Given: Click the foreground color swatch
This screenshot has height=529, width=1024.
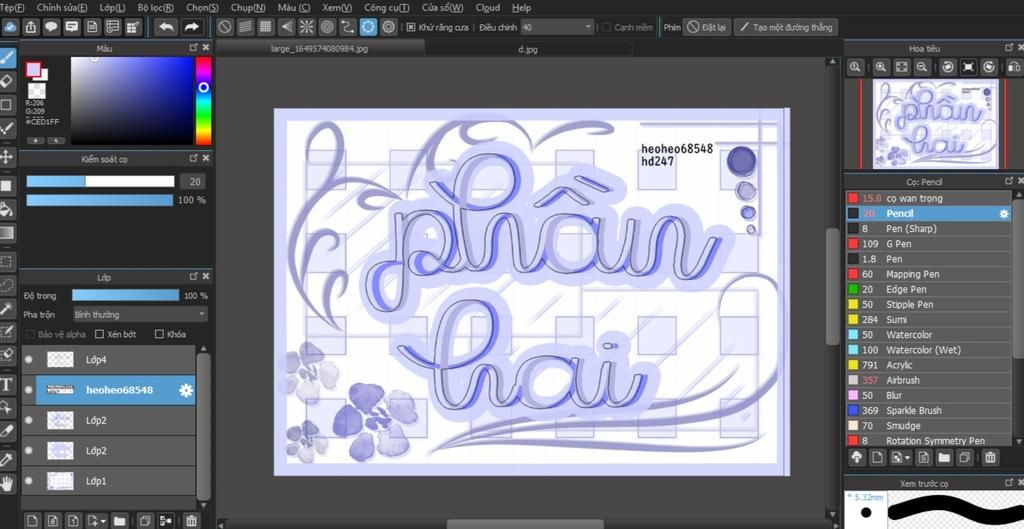Looking at the screenshot, I should [x=33, y=69].
